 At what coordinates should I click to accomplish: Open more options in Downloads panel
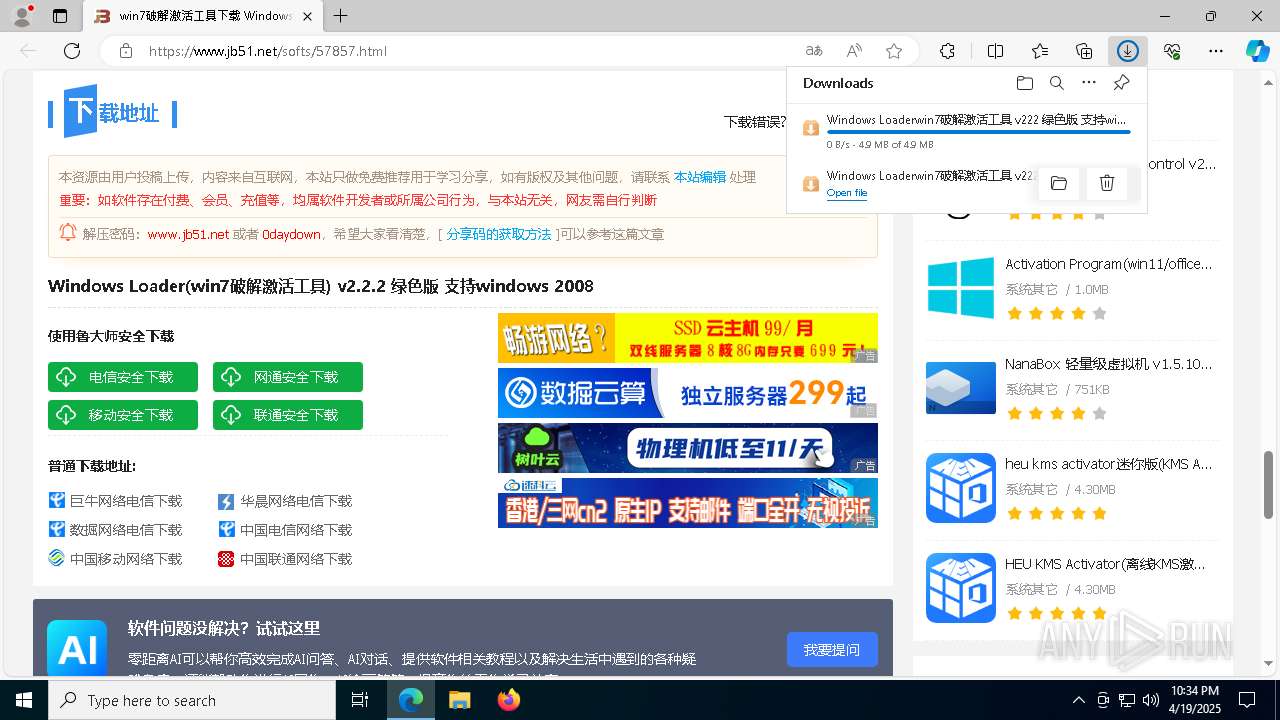pos(1089,83)
